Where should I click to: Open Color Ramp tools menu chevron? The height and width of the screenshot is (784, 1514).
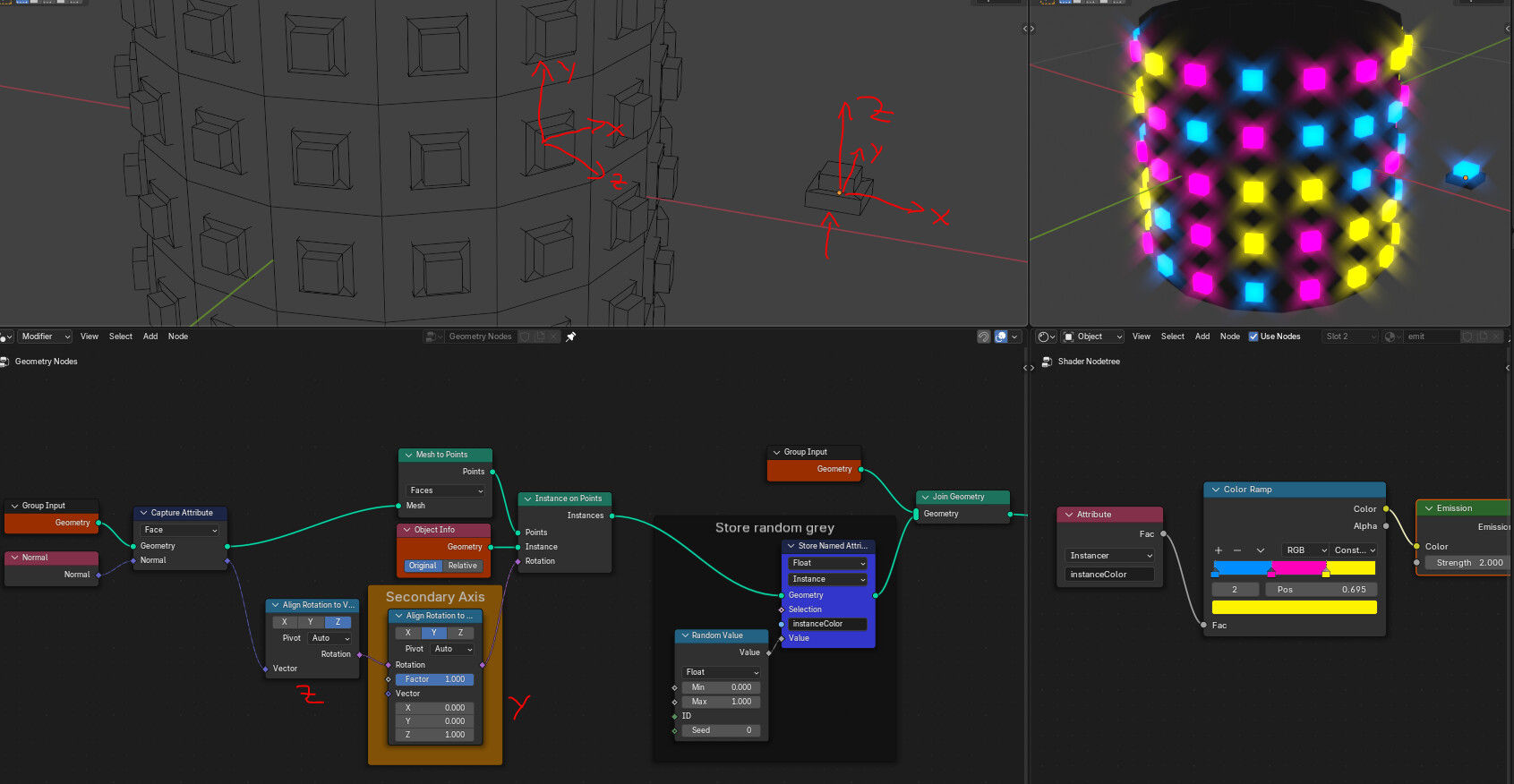1261,550
